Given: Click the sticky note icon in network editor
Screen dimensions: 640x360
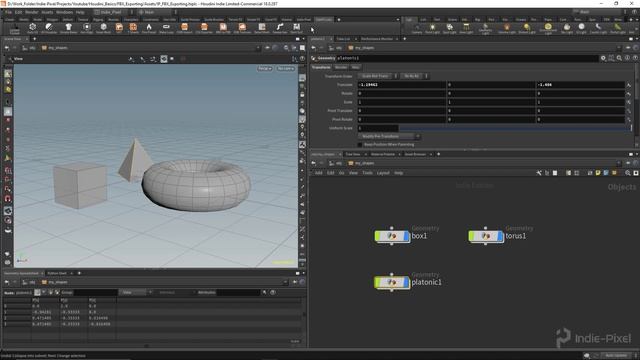Looking at the screenshot, I should (x=598, y=173).
